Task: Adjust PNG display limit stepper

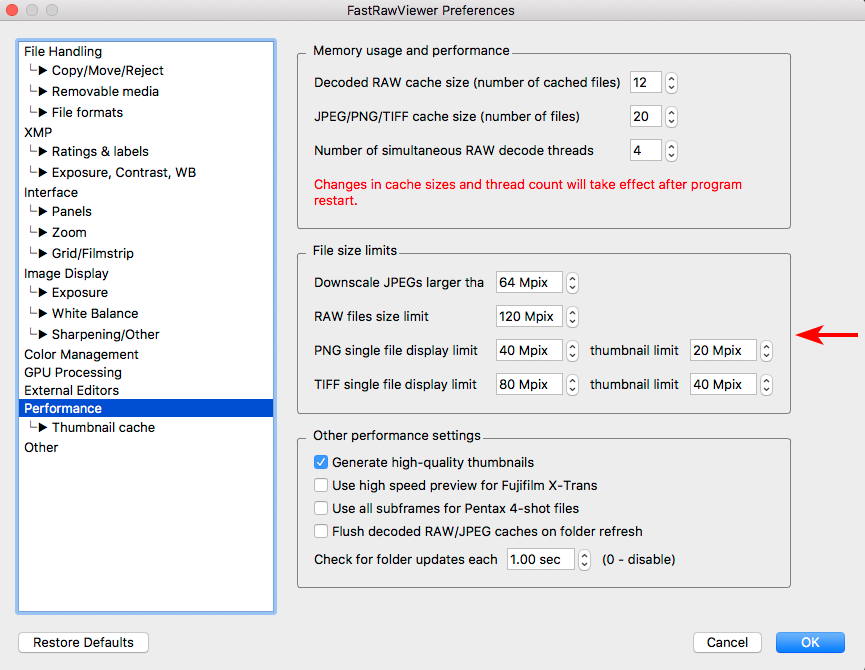Action: 573,351
